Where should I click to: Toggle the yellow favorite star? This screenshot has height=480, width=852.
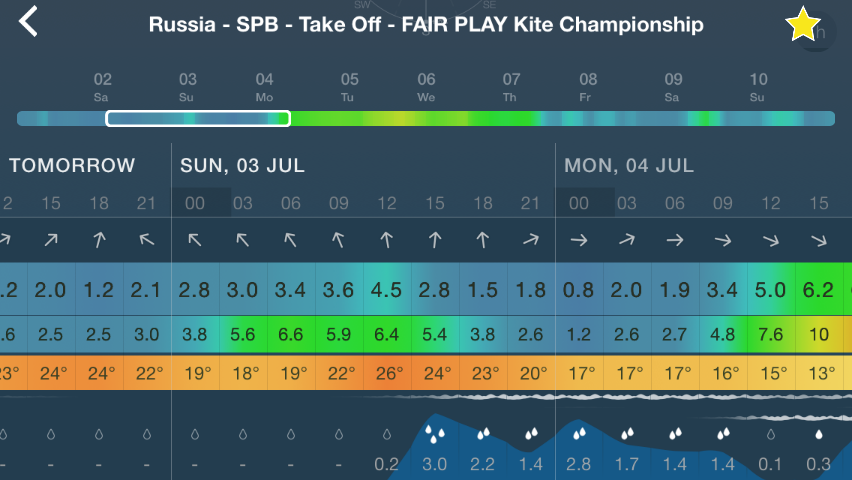click(802, 24)
